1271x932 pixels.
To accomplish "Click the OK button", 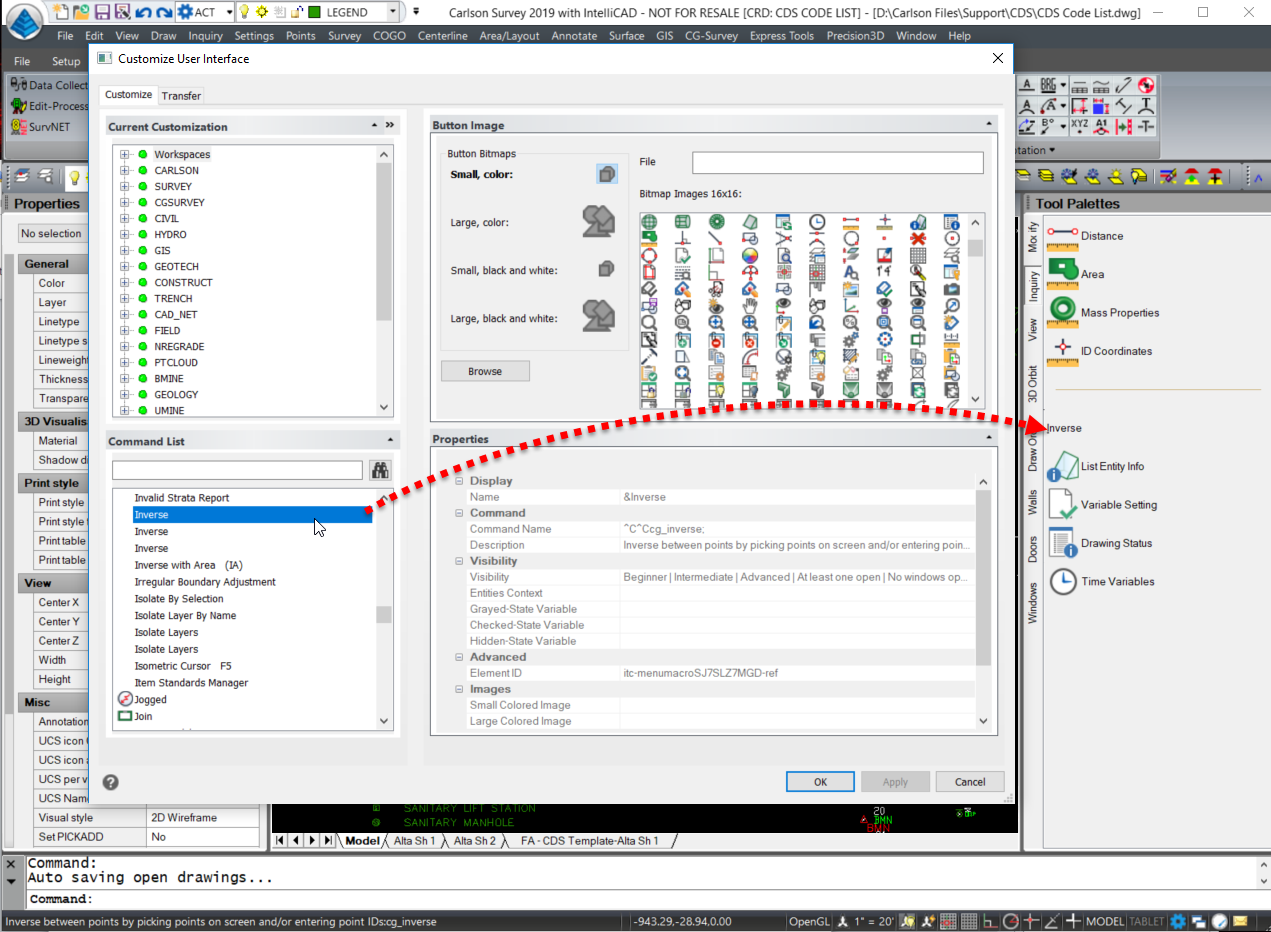I will click(x=820, y=782).
